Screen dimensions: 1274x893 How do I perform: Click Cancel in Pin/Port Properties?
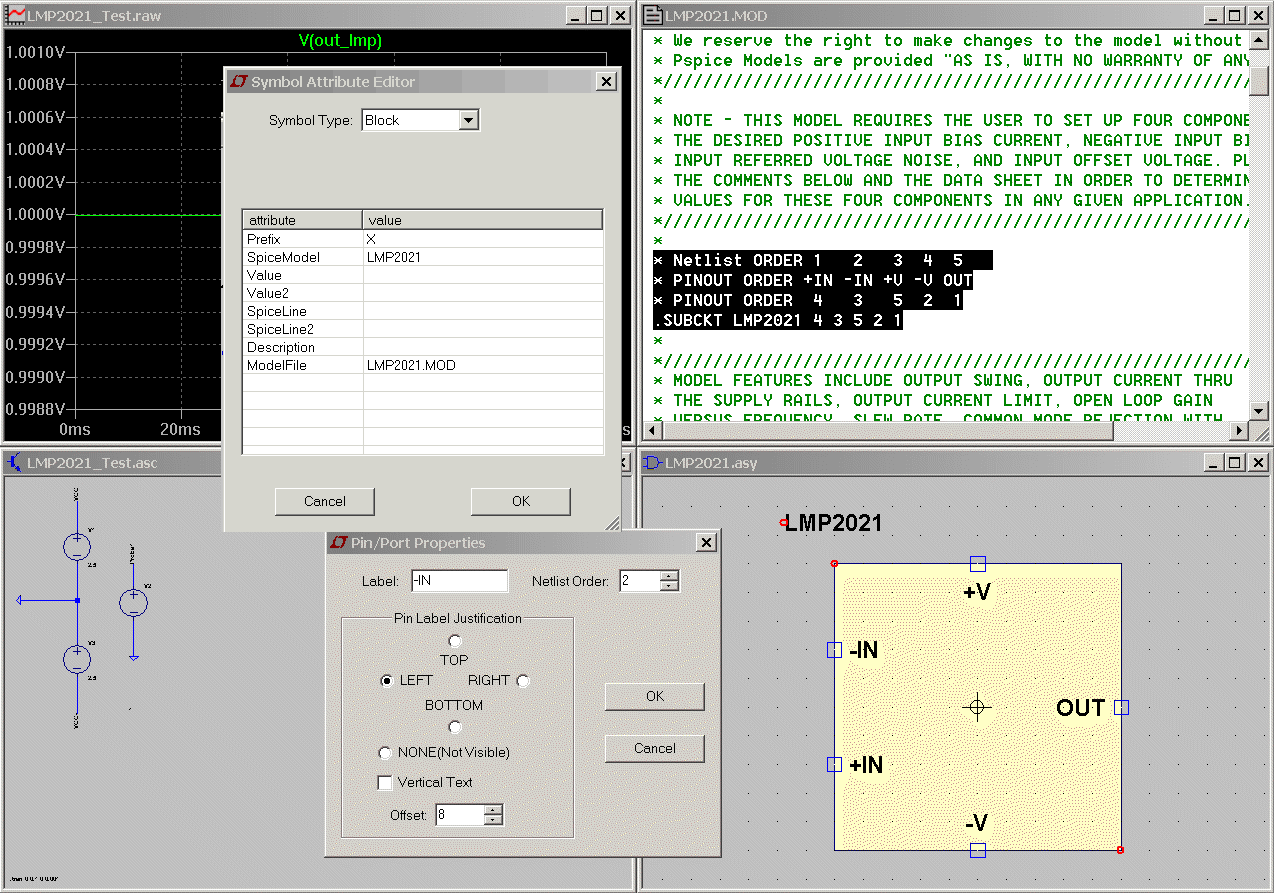click(655, 748)
